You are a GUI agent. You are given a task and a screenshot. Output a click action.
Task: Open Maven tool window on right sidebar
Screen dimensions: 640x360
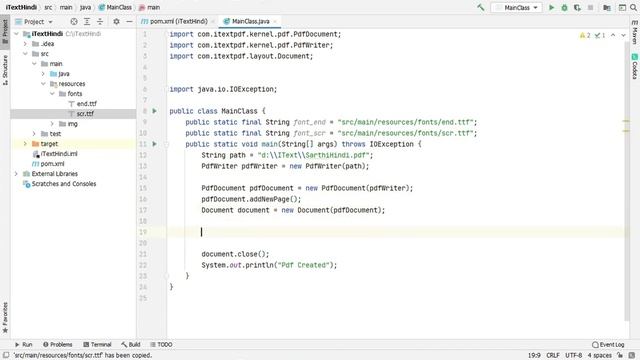point(635,33)
